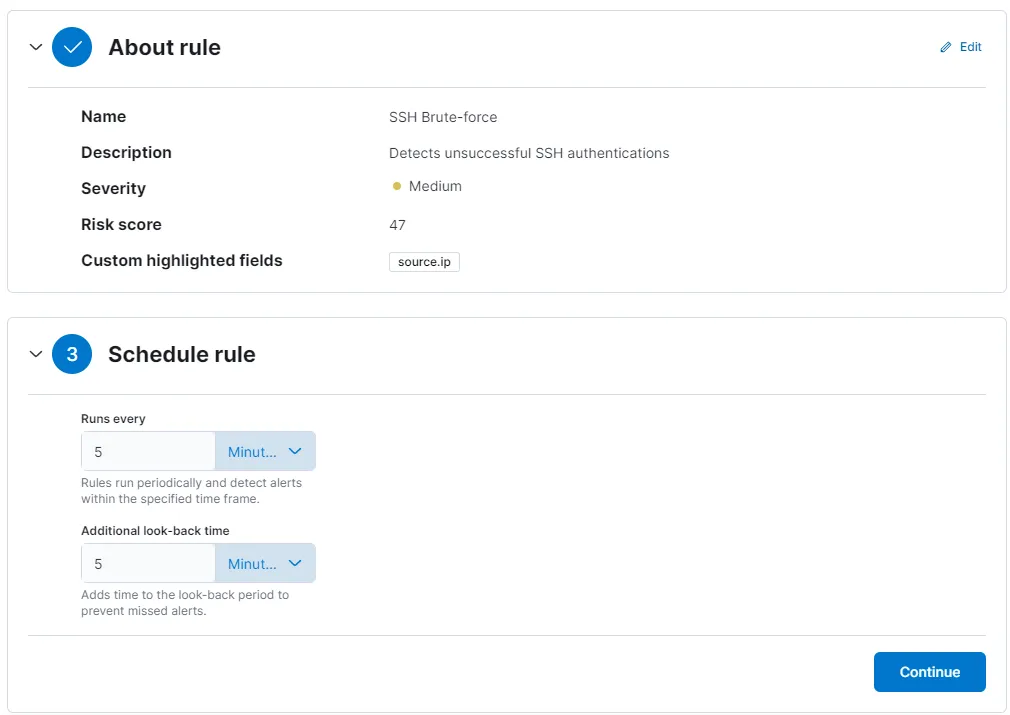Click the arrow on look-back unit selector

(x=295, y=564)
